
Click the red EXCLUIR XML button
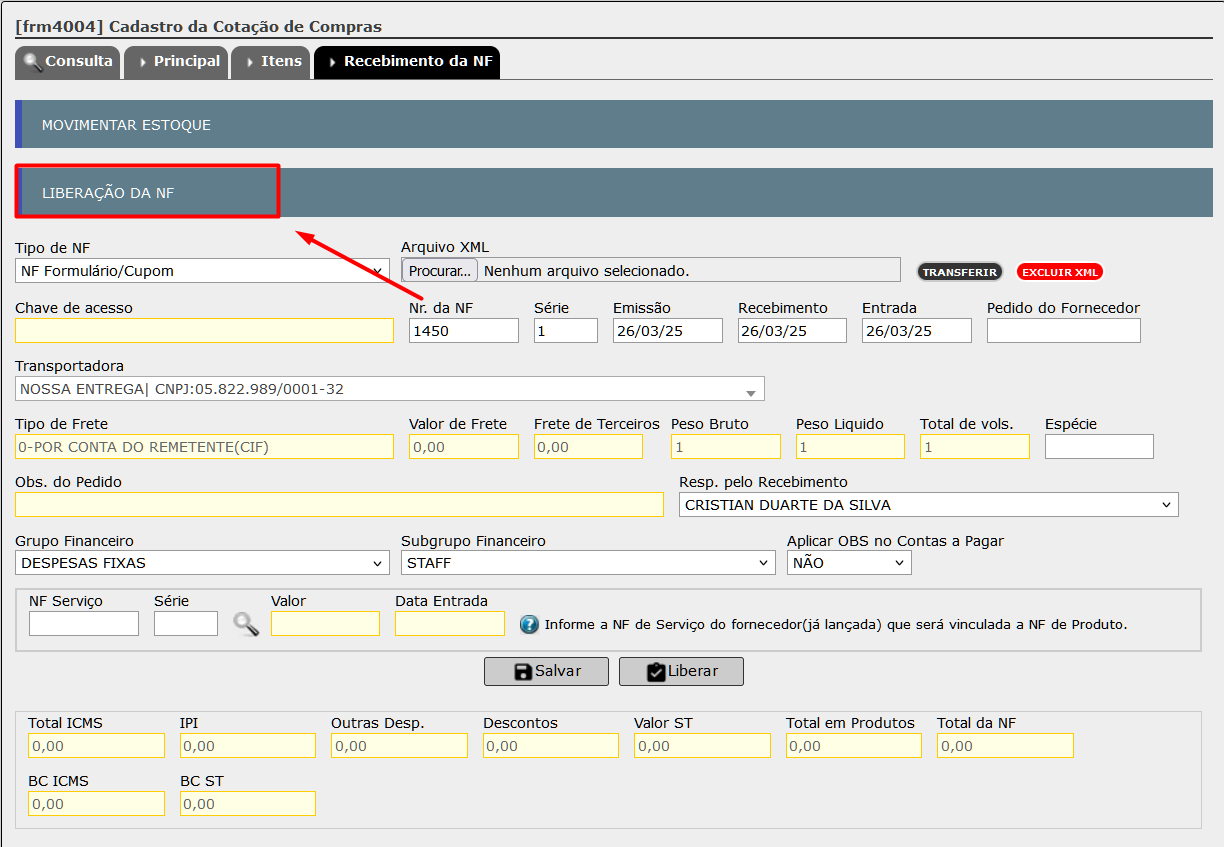(1060, 272)
